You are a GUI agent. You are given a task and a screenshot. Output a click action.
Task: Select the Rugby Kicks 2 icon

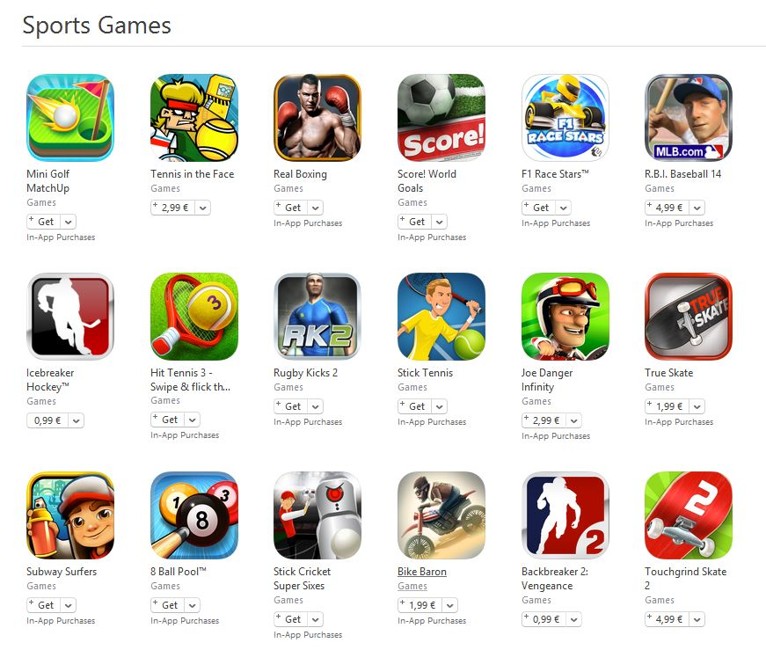click(x=318, y=316)
